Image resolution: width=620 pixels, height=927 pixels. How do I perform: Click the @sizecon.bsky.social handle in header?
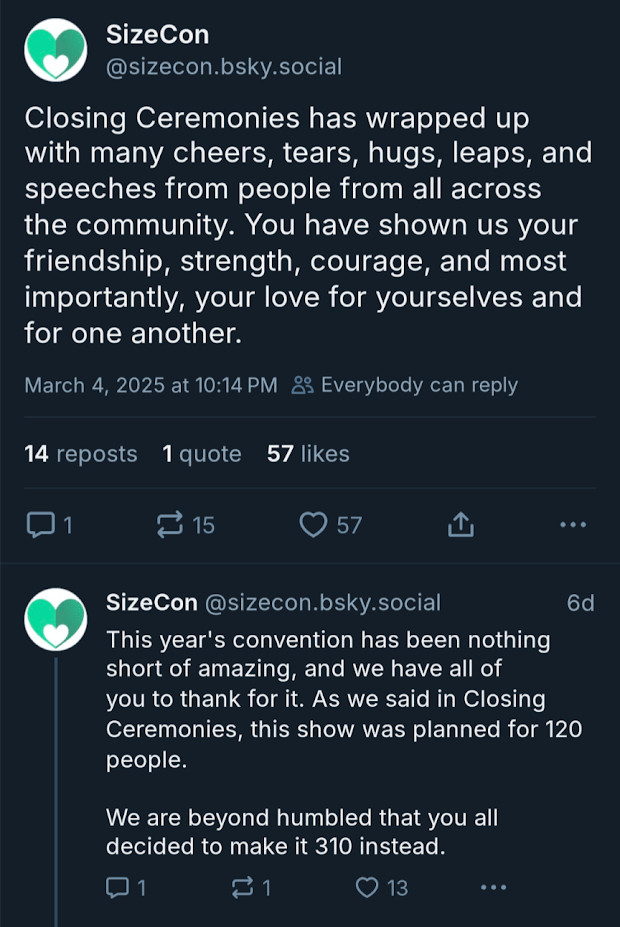[x=224, y=67]
